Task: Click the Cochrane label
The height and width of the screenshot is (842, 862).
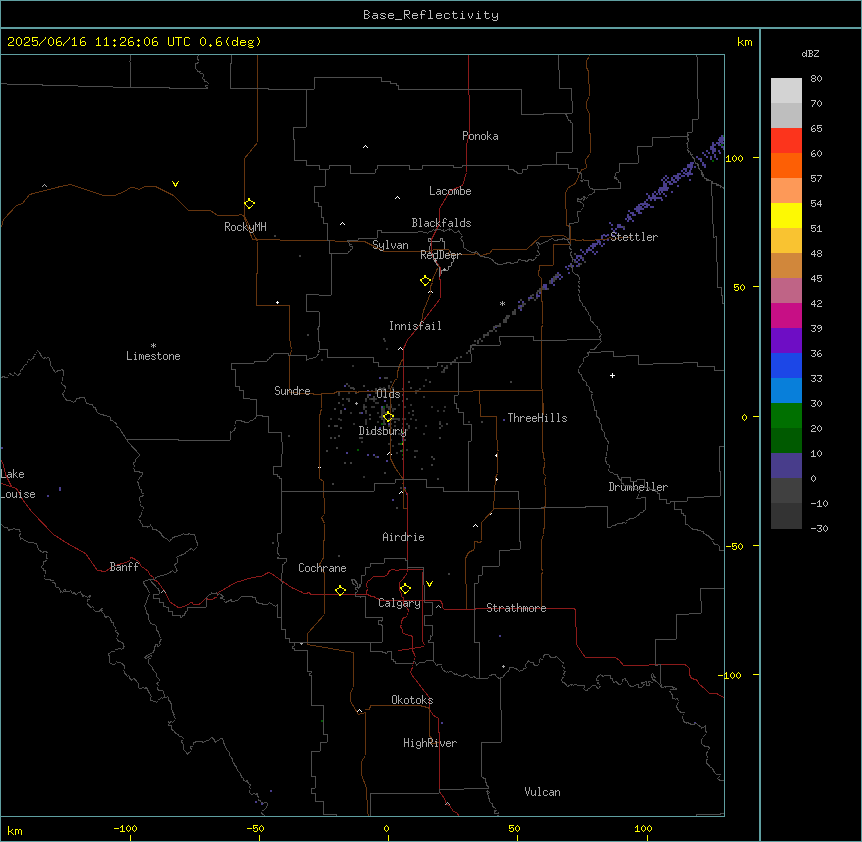Action: 322,568
